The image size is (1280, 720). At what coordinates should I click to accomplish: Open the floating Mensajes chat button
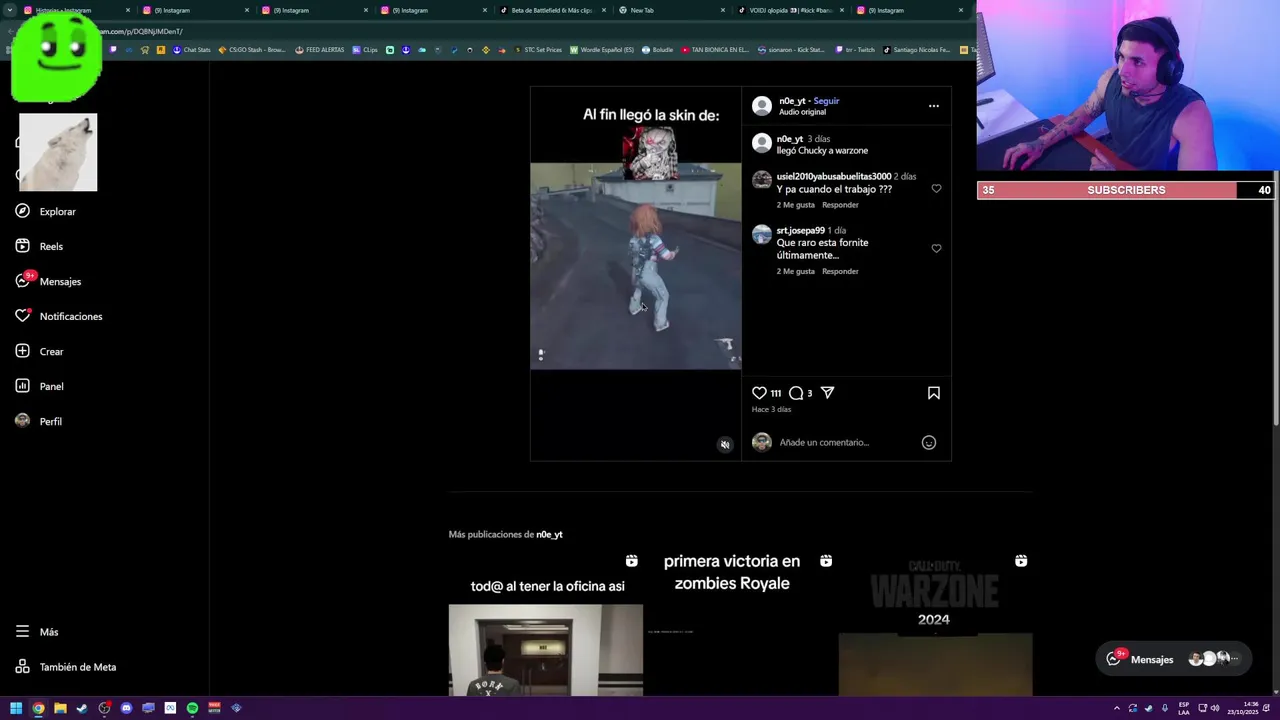(x=1174, y=659)
